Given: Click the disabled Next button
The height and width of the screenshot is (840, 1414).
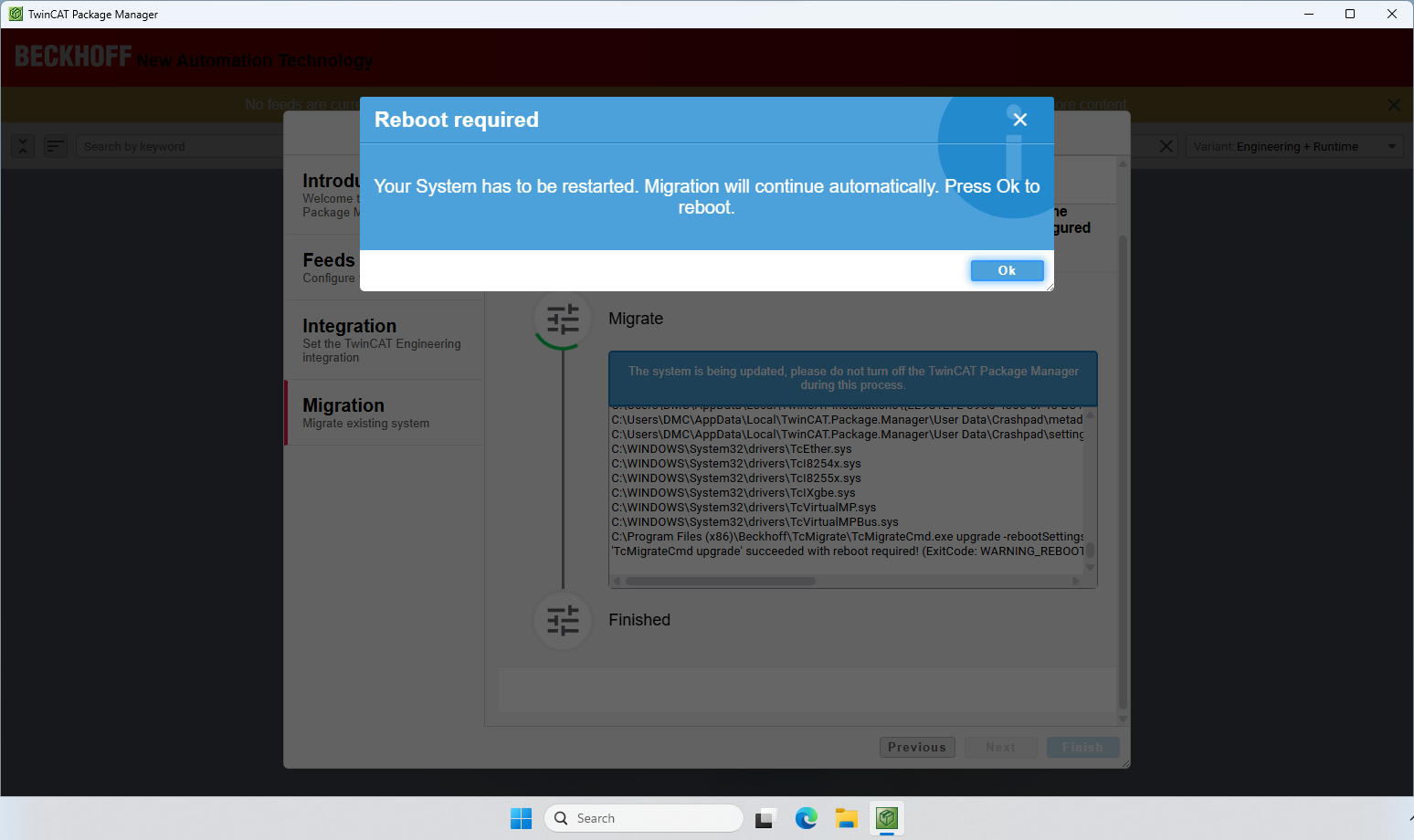Looking at the screenshot, I should coord(1000,747).
